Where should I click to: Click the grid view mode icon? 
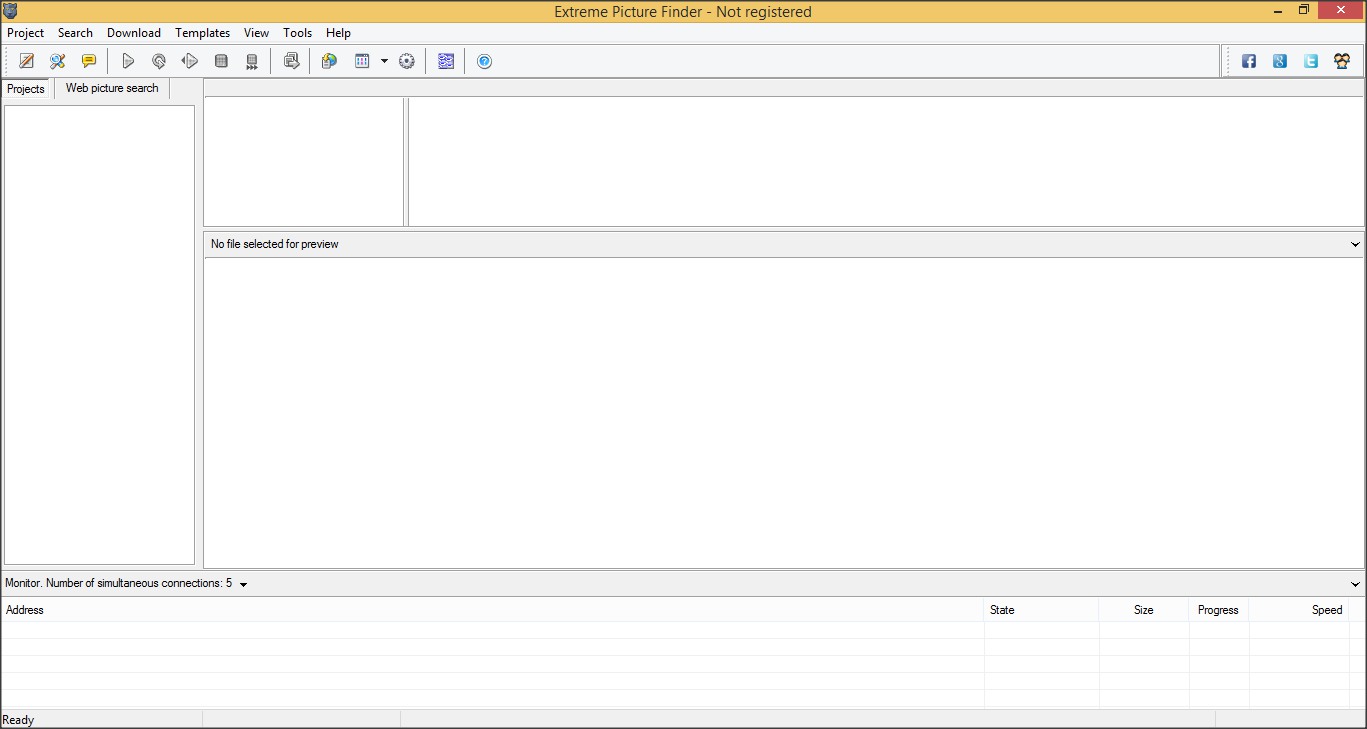[362, 61]
